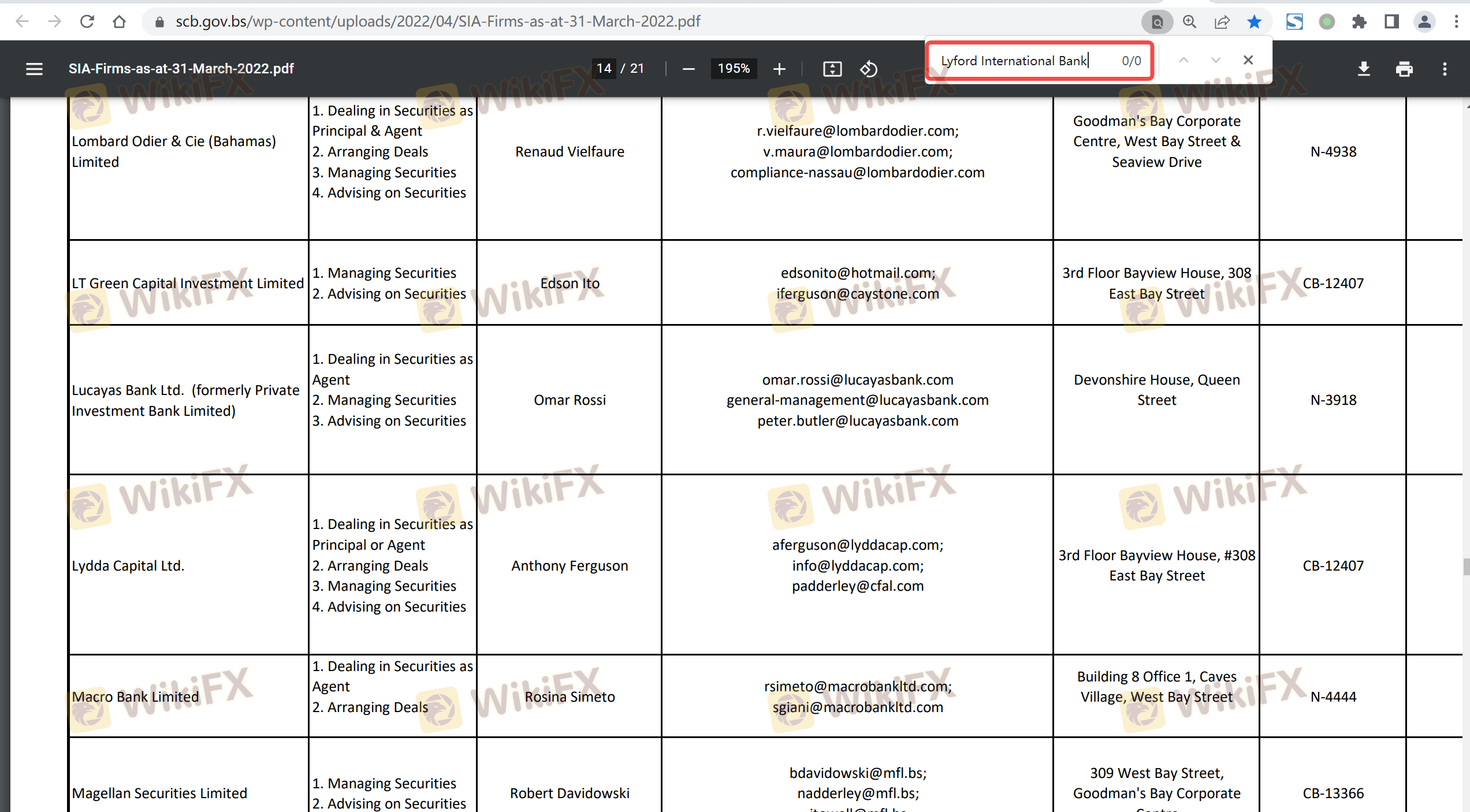Click the PDF zoom in plus button
This screenshot has height=812, width=1470.
click(x=779, y=69)
